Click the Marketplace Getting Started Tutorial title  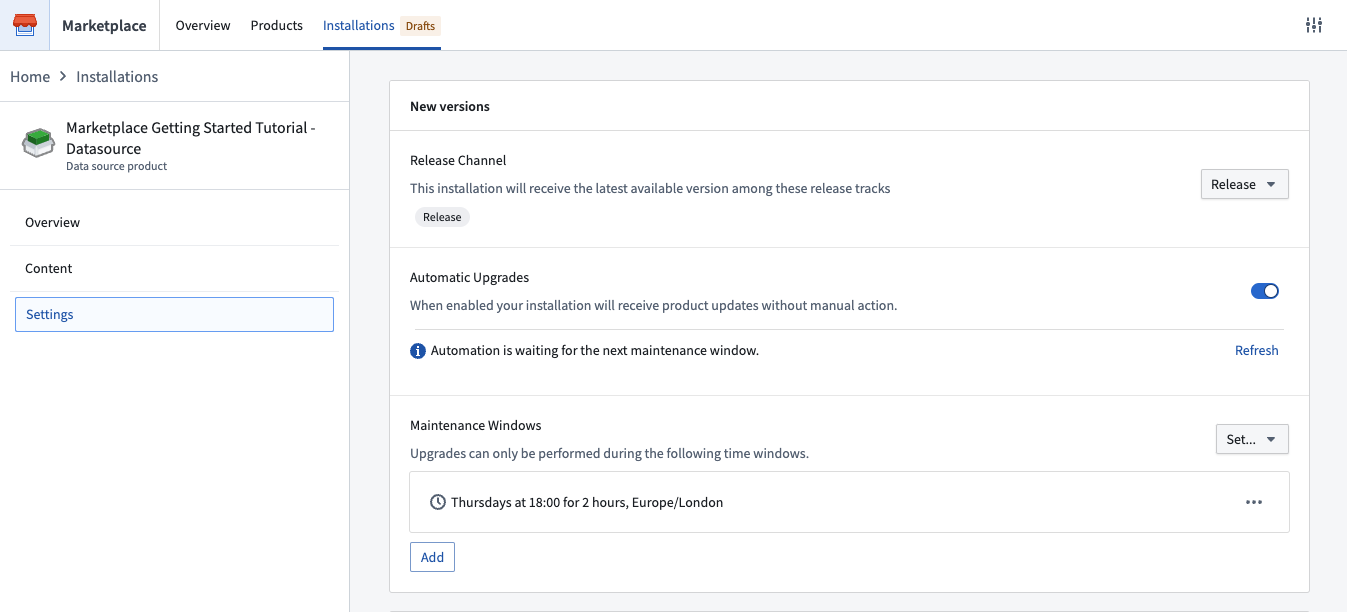[191, 138]
